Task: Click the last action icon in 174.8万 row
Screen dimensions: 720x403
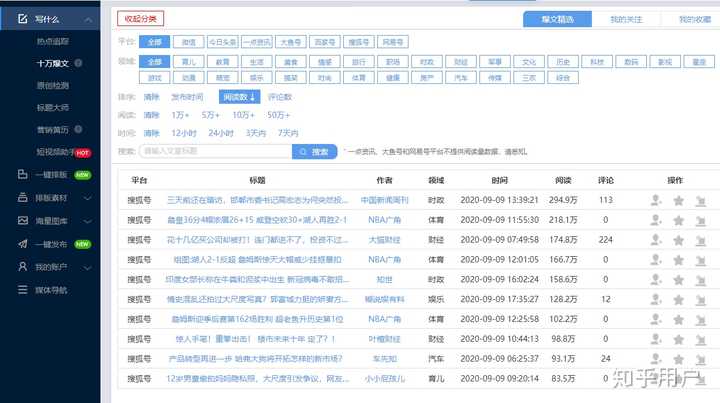Action: click(x=700, y=240)
